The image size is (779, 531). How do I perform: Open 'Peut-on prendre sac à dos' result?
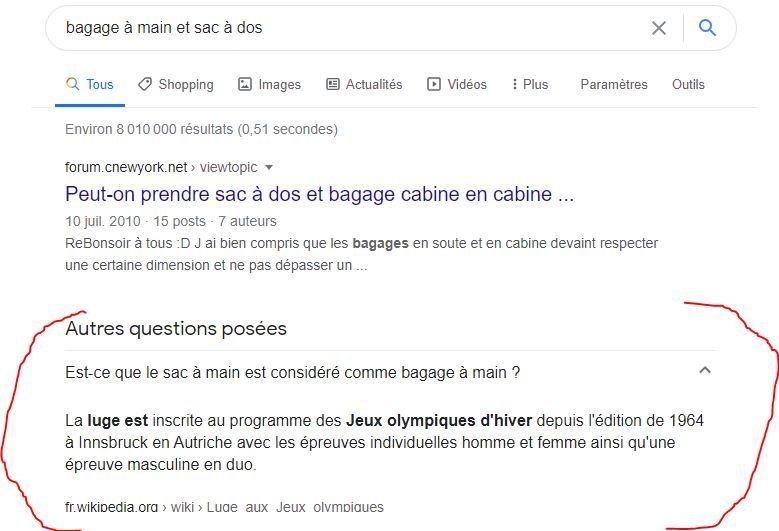pos(319,194)
